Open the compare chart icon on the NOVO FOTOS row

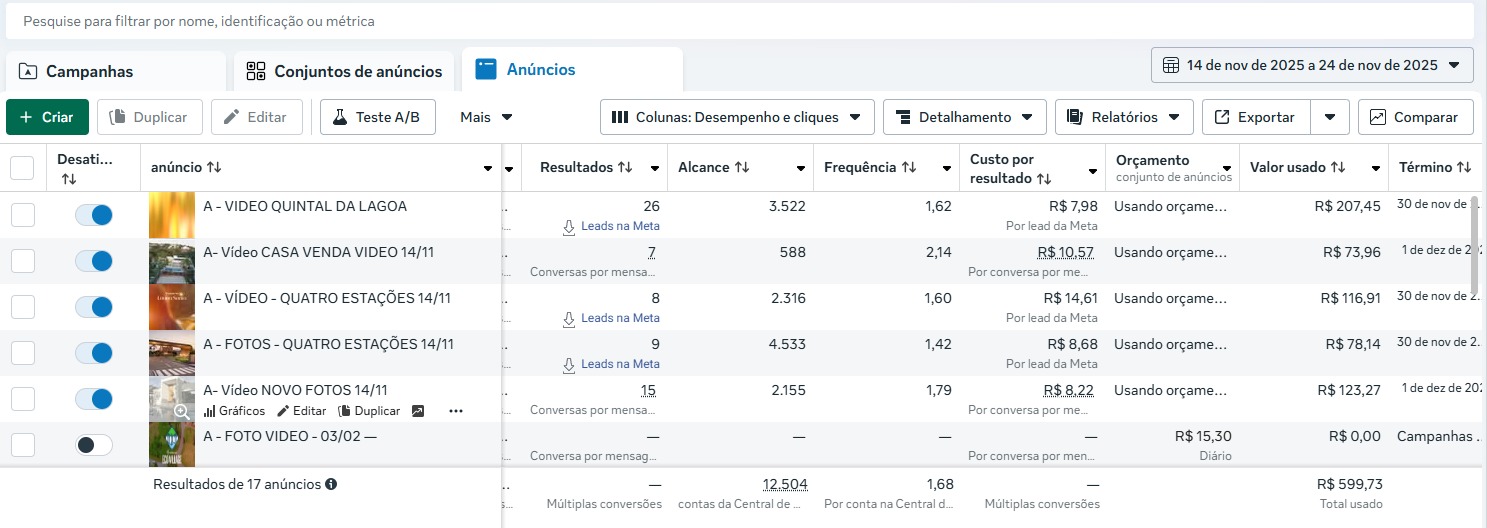pos(418,411)
